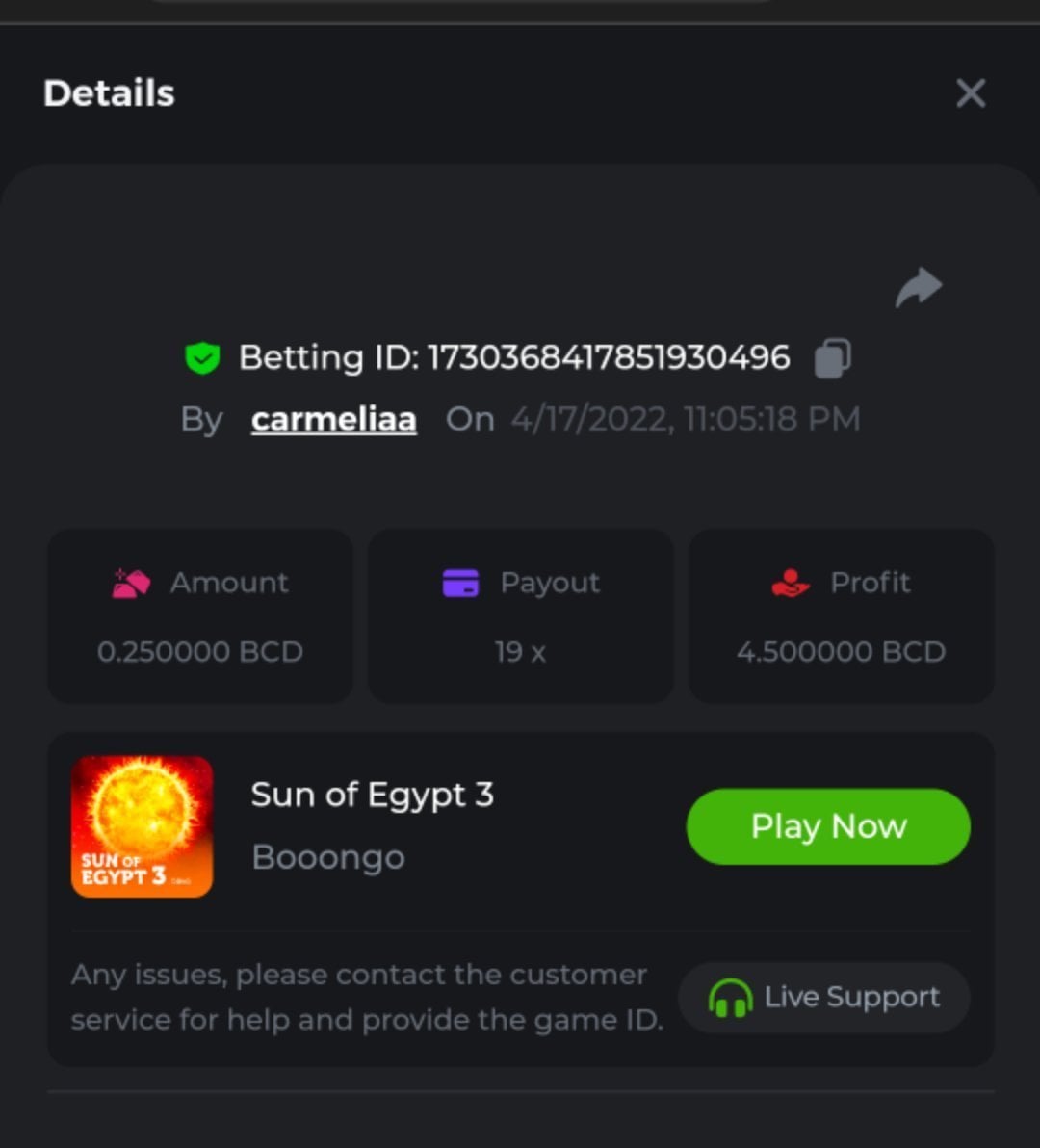Click the 0.250000 BCD amount value
The width and height of the screenshot is (1040, 1148).
(x=200, y=652)
